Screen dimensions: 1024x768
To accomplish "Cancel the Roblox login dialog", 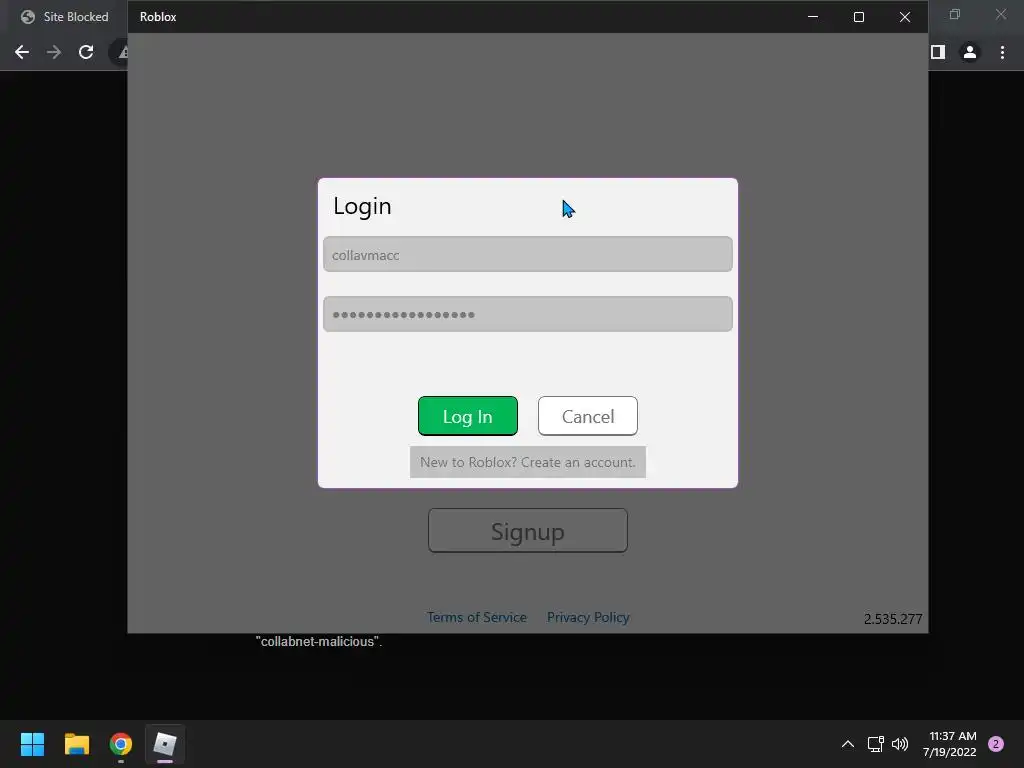I will 588,416.
